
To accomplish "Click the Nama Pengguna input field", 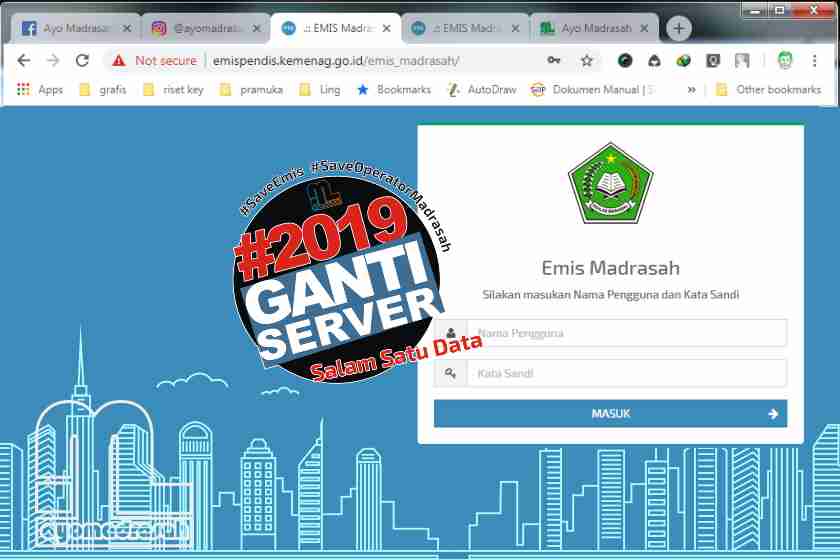I will click(x=627, y=333).
